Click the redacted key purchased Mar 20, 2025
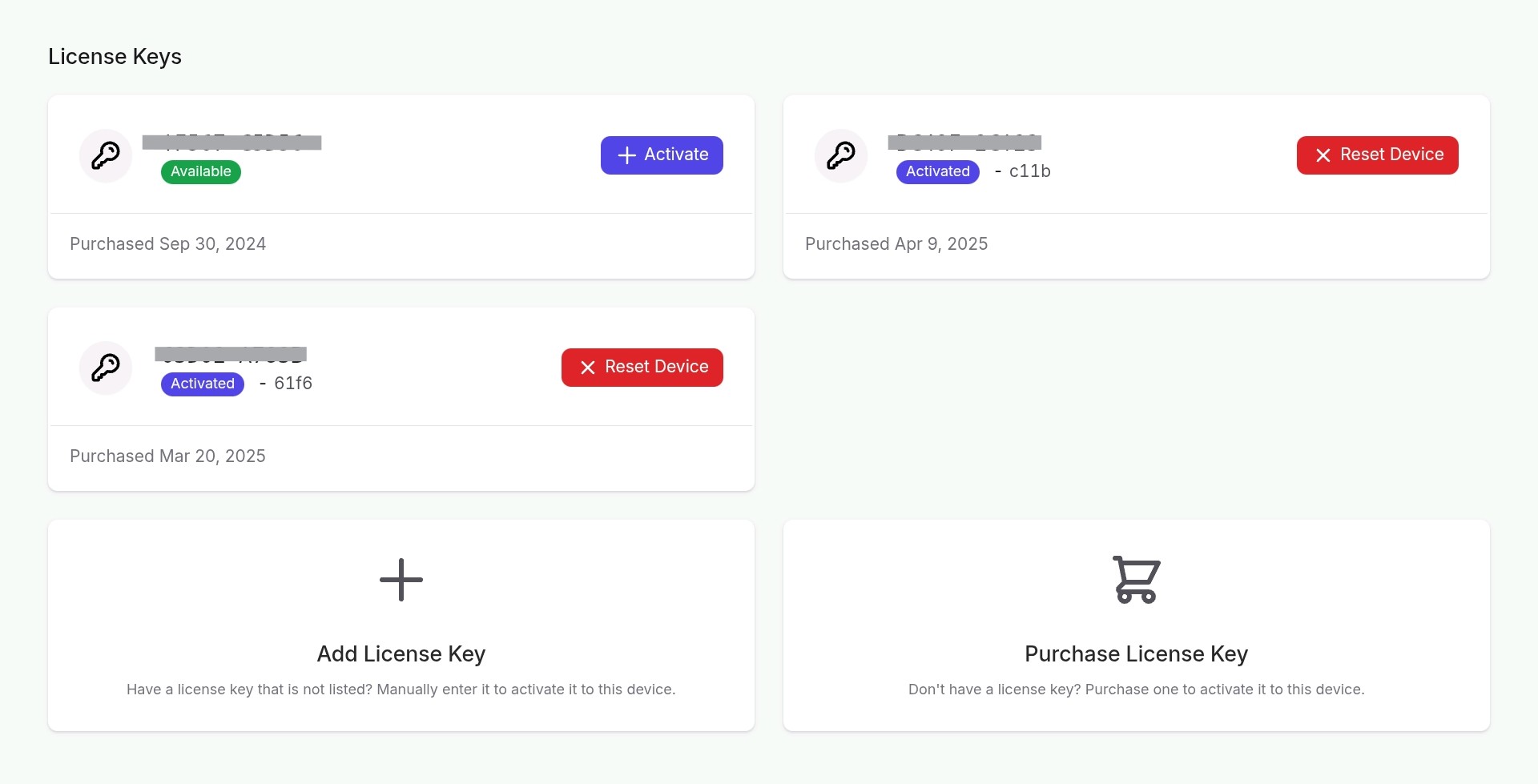 231,354
